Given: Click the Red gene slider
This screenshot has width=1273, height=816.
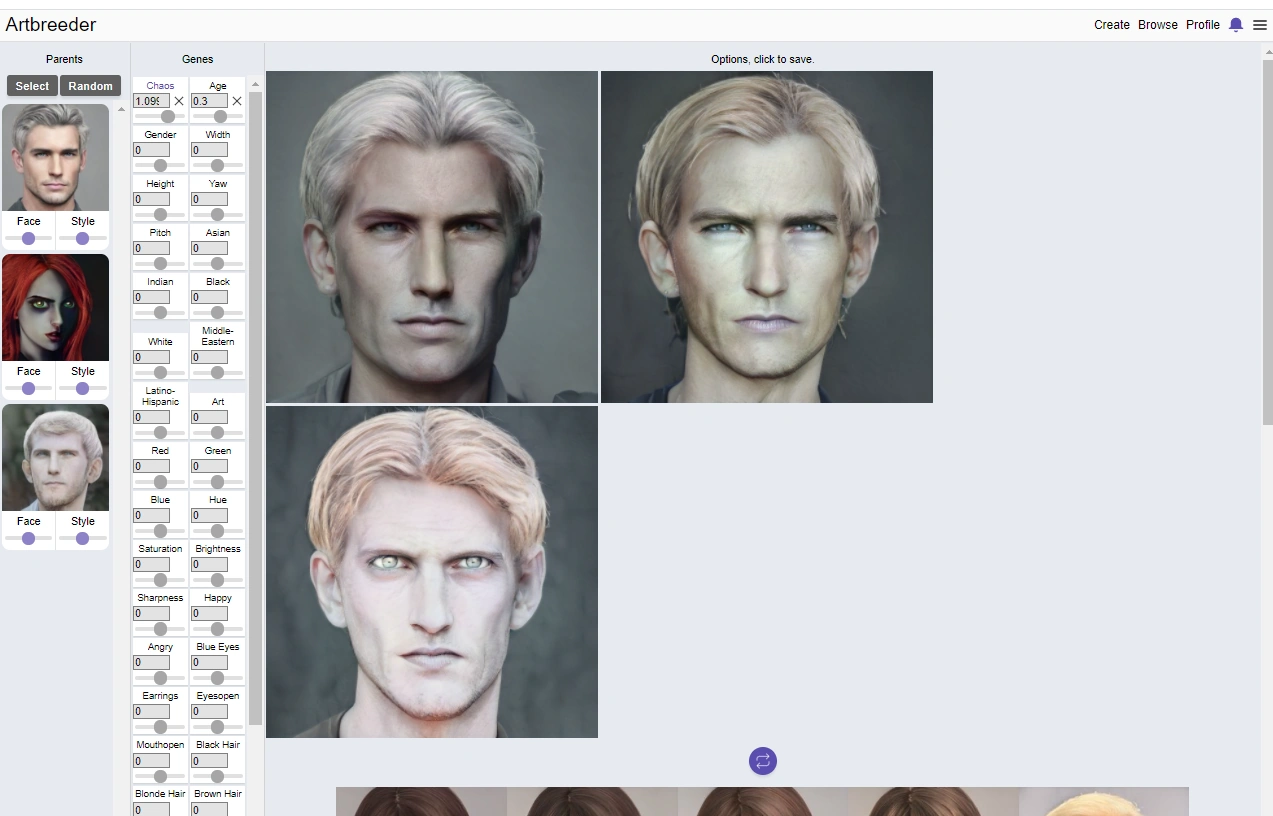Looking at the screenshot, I should (160, 482).
